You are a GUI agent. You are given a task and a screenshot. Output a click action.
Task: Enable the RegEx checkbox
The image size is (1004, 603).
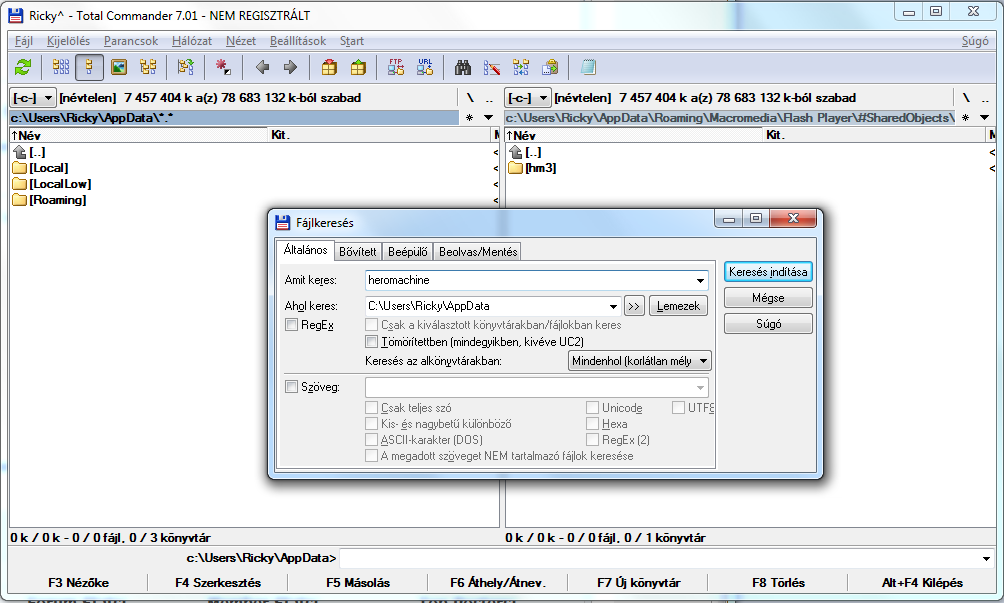coord(292,325)
